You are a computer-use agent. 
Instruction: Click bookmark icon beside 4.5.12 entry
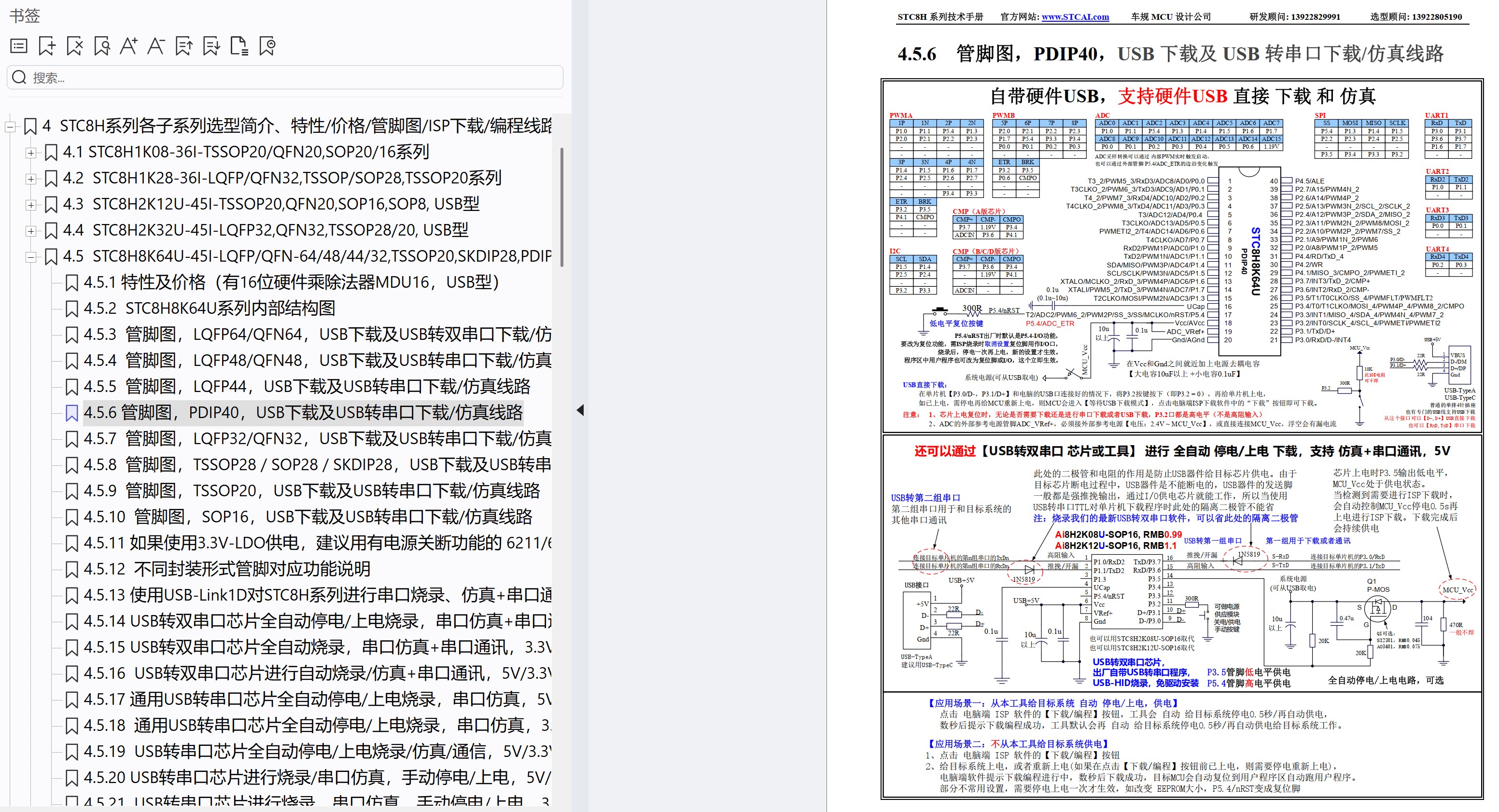point(71,569)
